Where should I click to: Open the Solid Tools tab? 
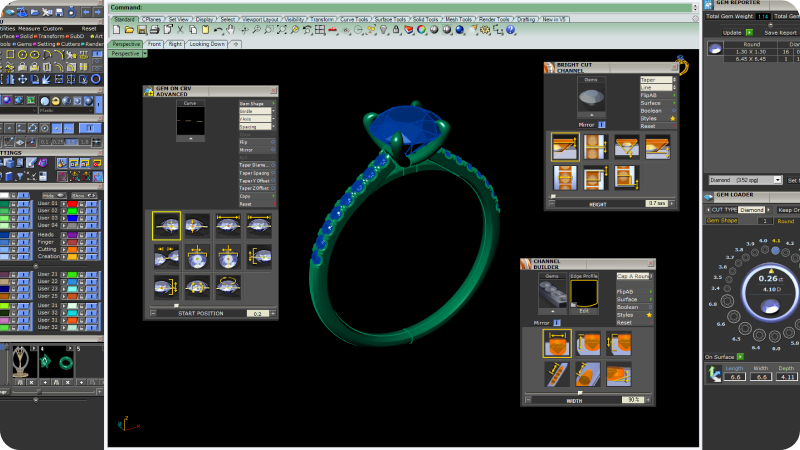pyautogui.click(x=425, y=19)
